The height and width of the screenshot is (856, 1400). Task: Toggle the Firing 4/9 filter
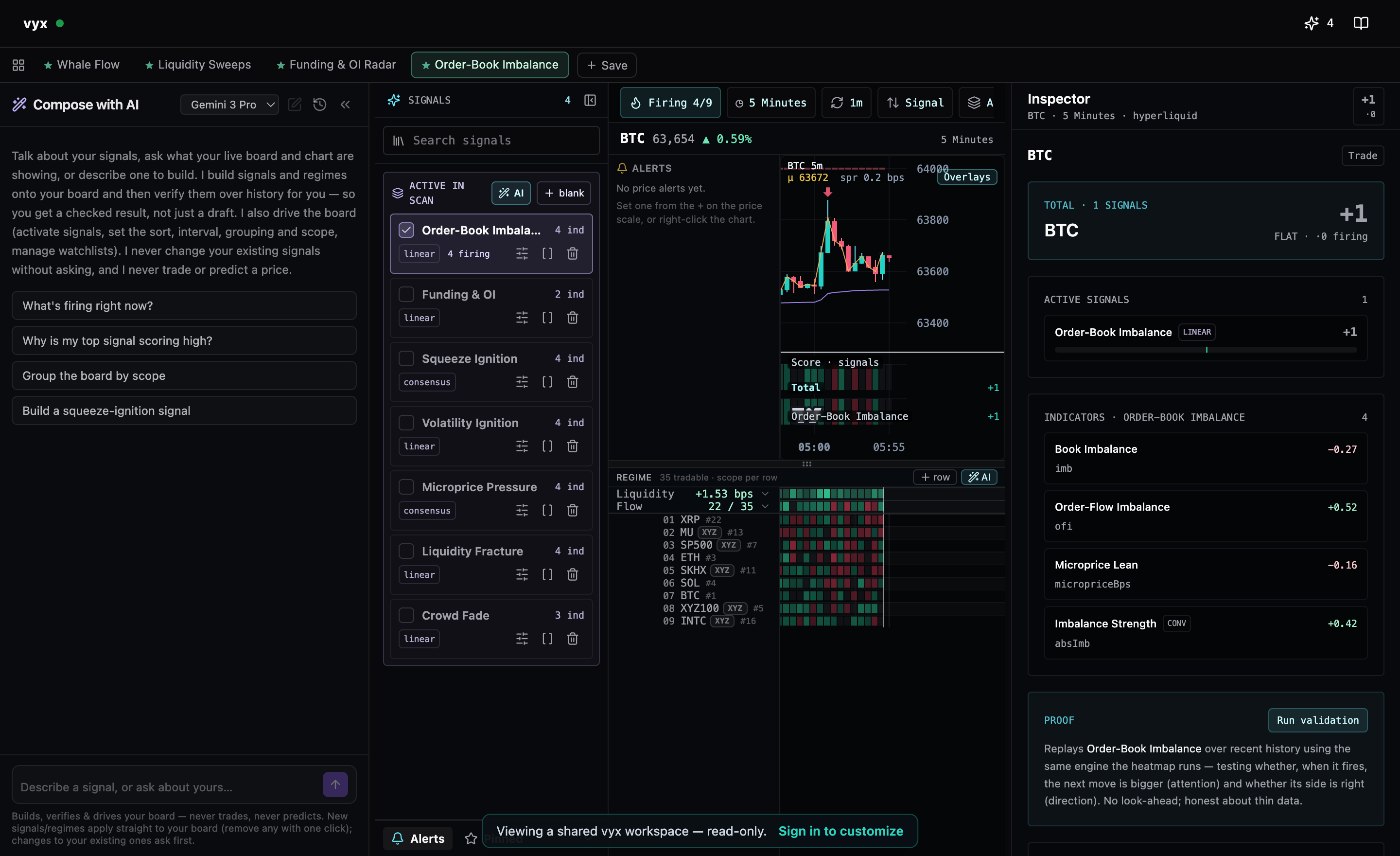(670, 103)
